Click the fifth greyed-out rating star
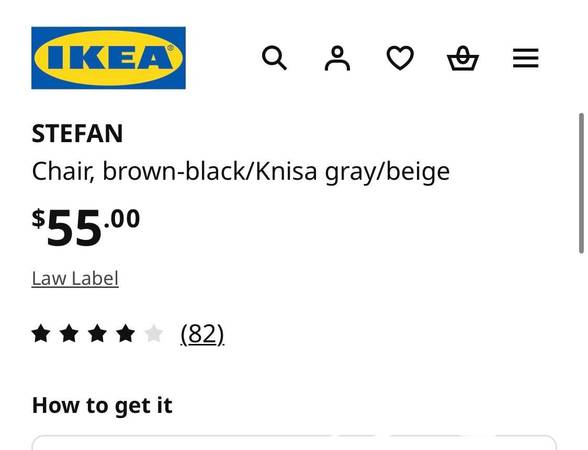The height and width of the screenshot is (450, 588). (x=153, y=334)
